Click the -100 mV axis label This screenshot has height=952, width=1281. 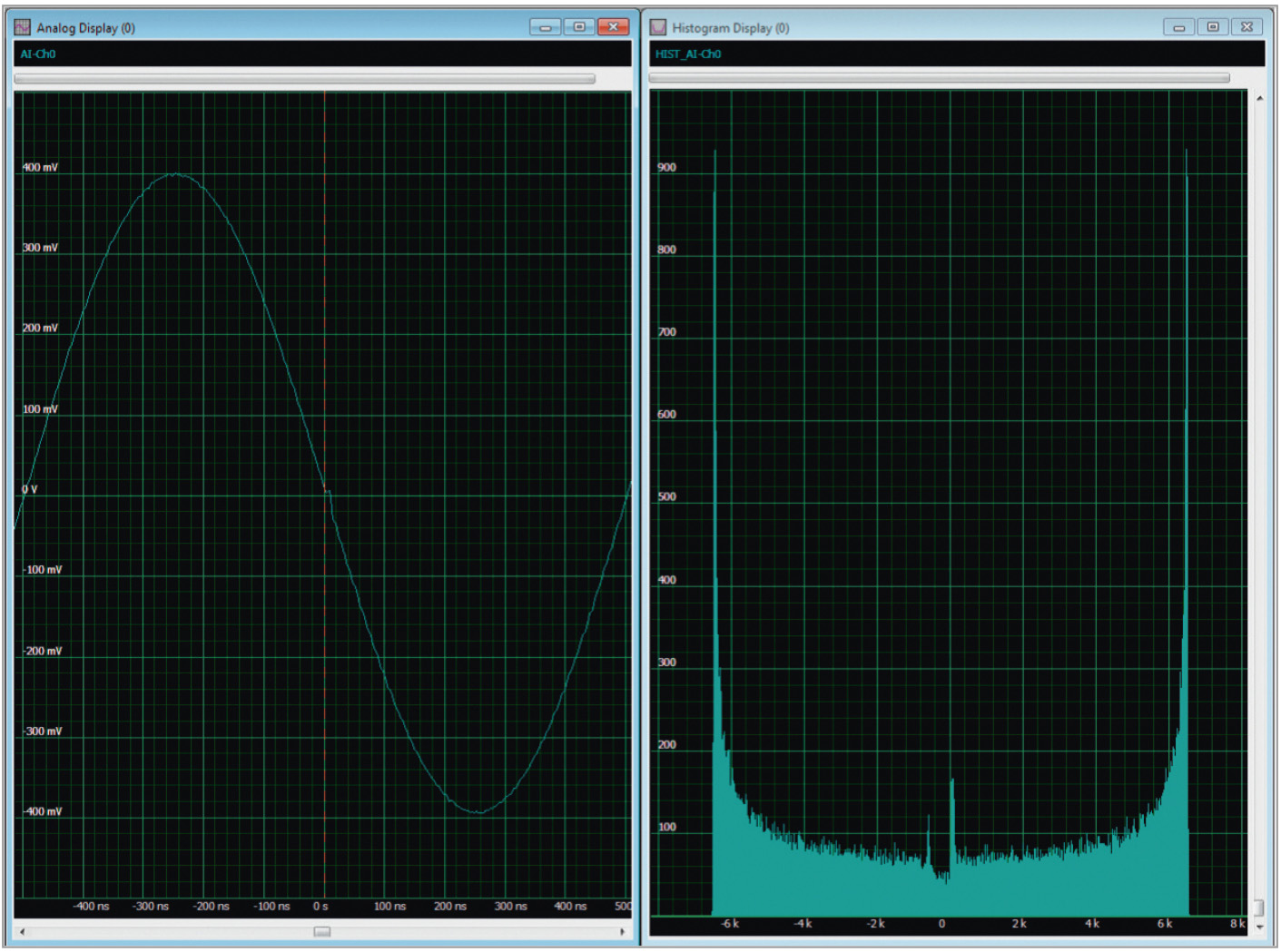click(42, 570)
